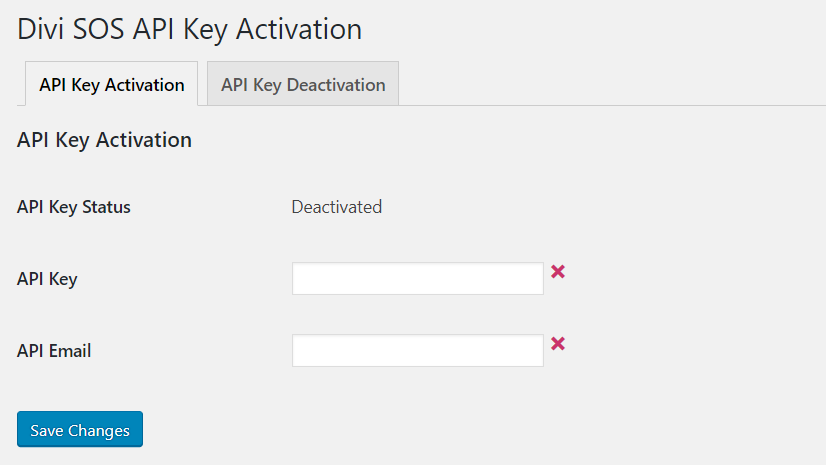826x465 pixels.
Task: Open the Deactivation tab next to Activation
Action: pyautogui.click(x=303, y=84)
